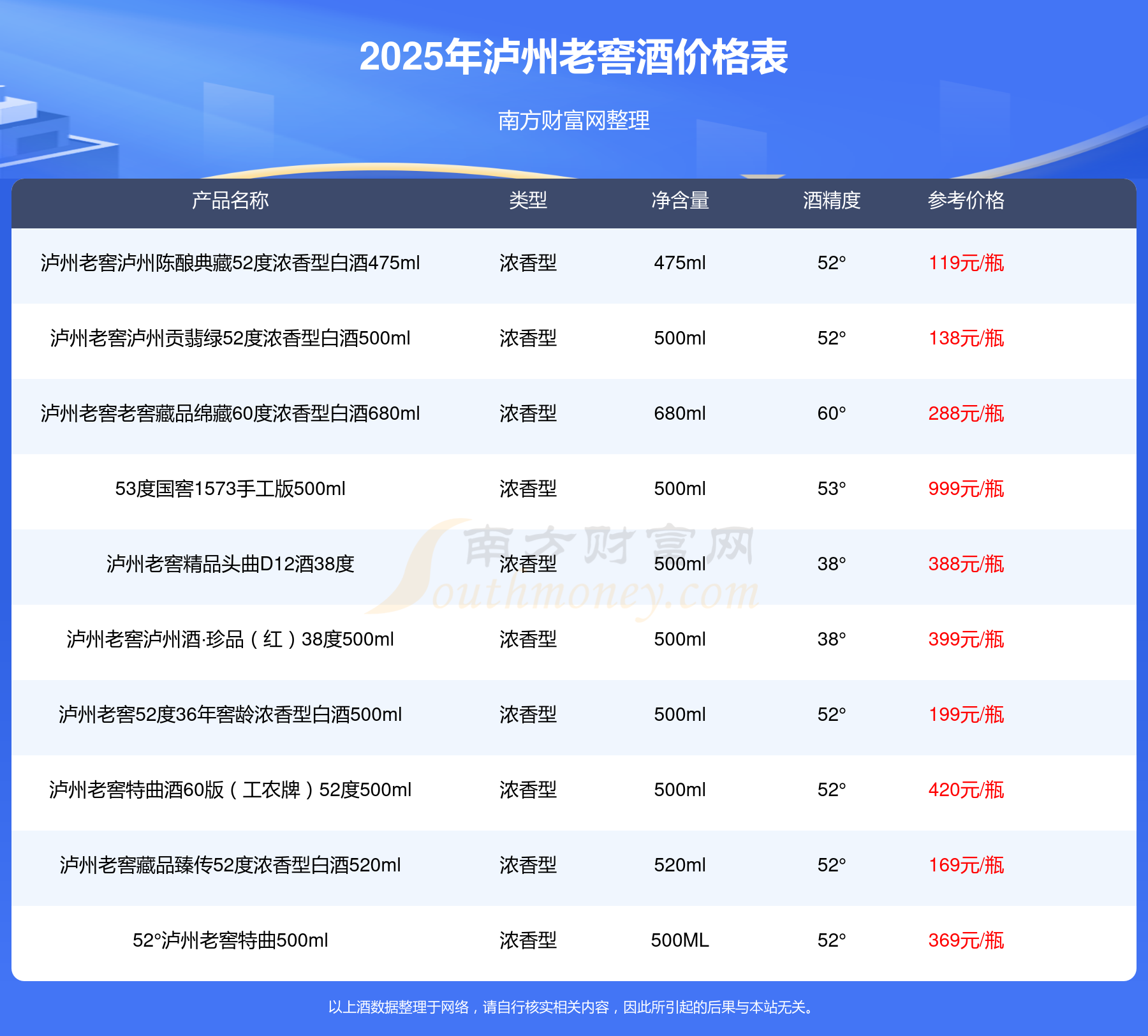
Task: Click product name "泸州老窖泸州酒·珍品（红）38度500ml"
Action: click(x=230, y=639)
